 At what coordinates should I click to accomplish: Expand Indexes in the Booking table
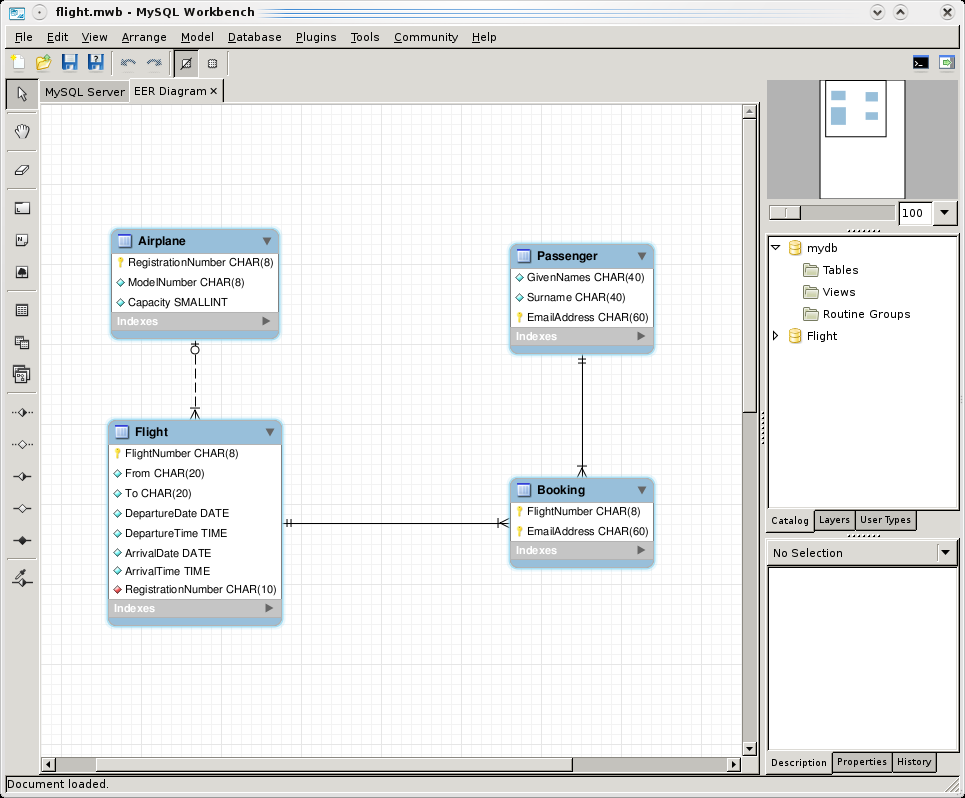[x=641, y=550]
